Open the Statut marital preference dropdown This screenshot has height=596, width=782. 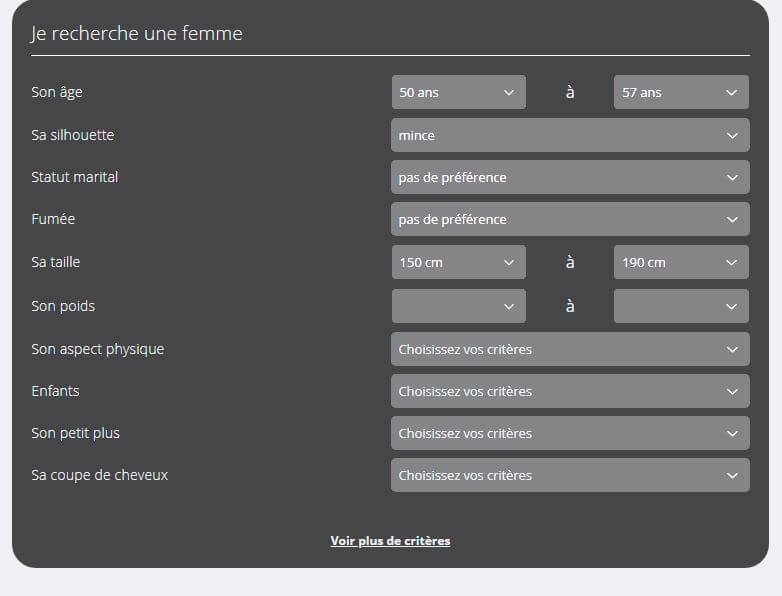point(569,177)
